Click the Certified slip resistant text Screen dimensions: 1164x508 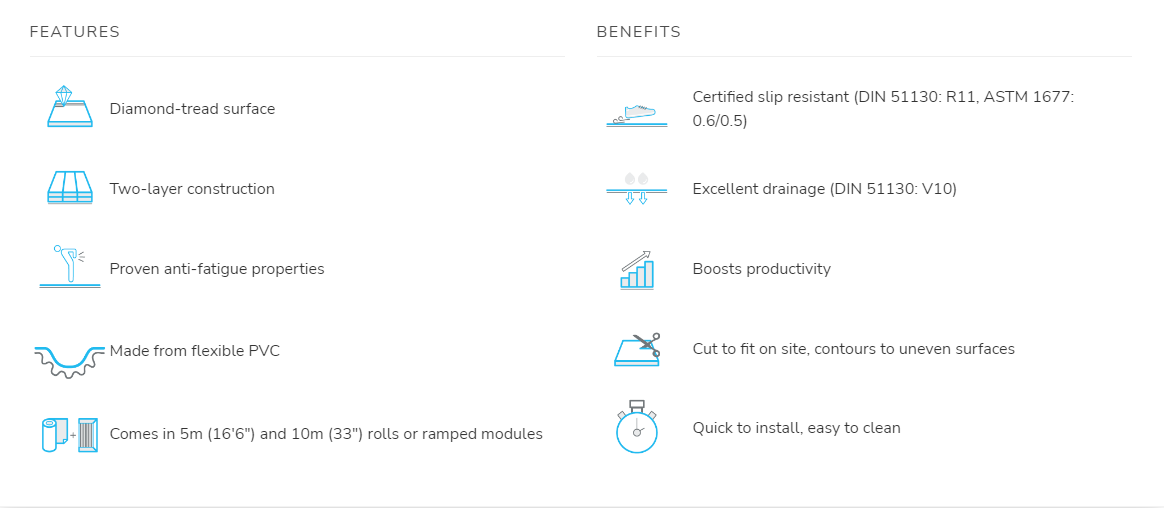(883, 108)
